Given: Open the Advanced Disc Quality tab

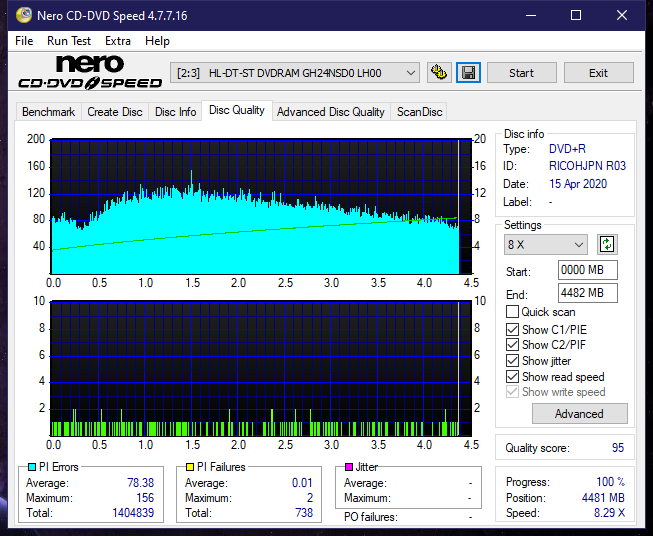Looking at the screenshot, I should [331, 112].
